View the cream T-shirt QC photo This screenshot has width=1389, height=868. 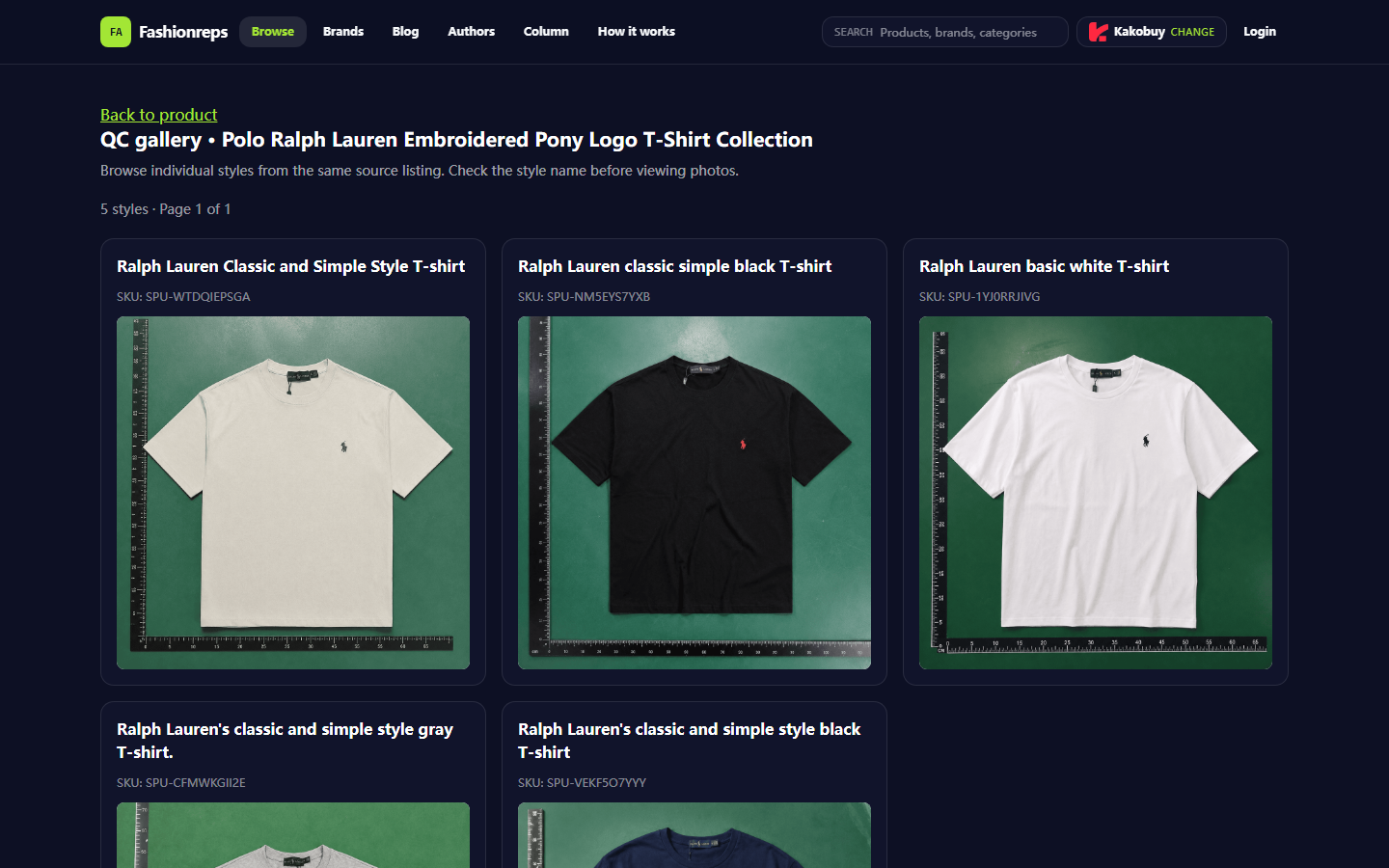pyautogui.click(x=293, y=493)
